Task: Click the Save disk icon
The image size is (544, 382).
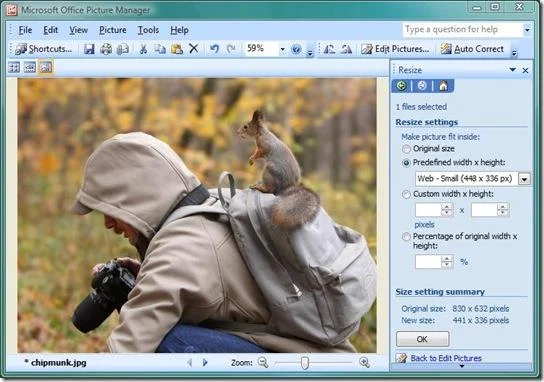Action: [x=89, y=49]
